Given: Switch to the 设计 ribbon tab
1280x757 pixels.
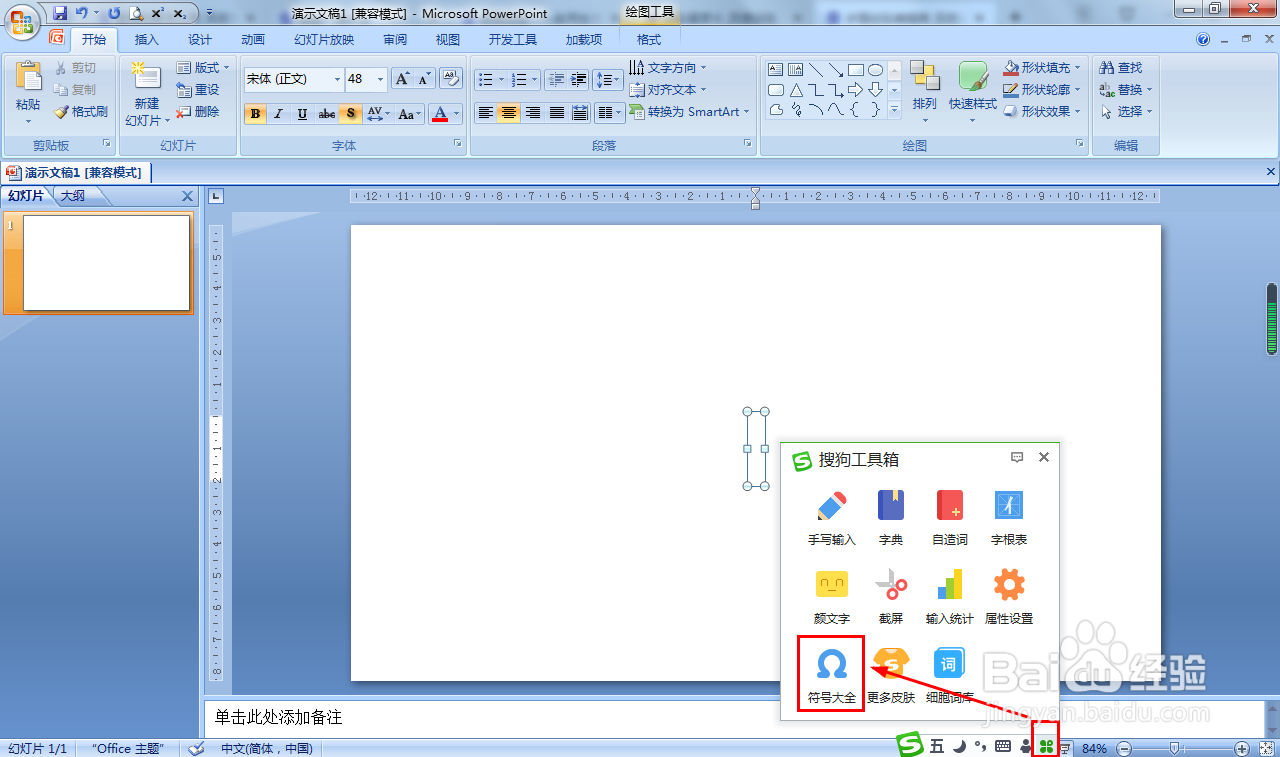Looking at the screenshot, I should coord(200,40).
